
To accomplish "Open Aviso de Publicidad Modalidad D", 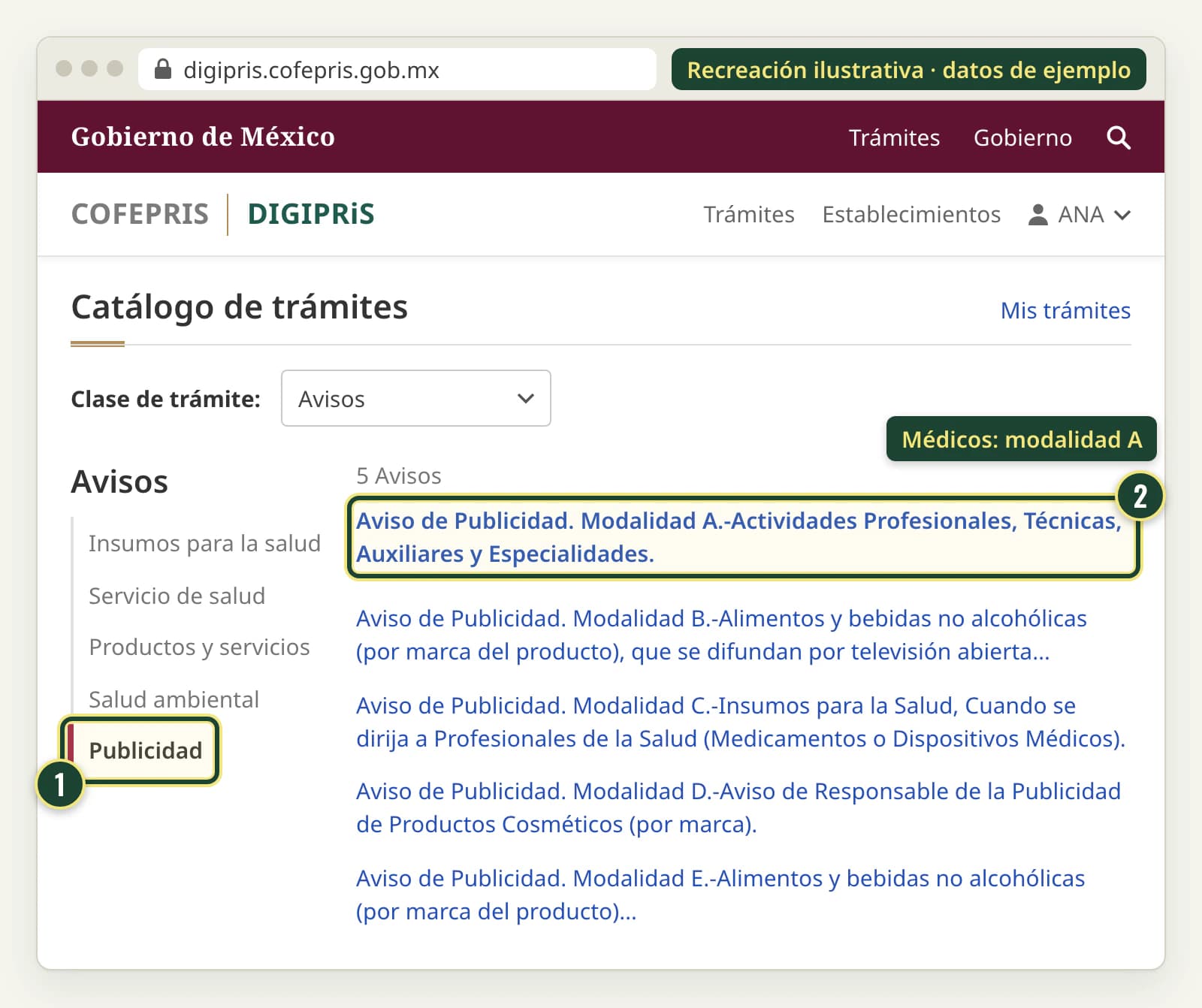I will click(x=738, y=807).
